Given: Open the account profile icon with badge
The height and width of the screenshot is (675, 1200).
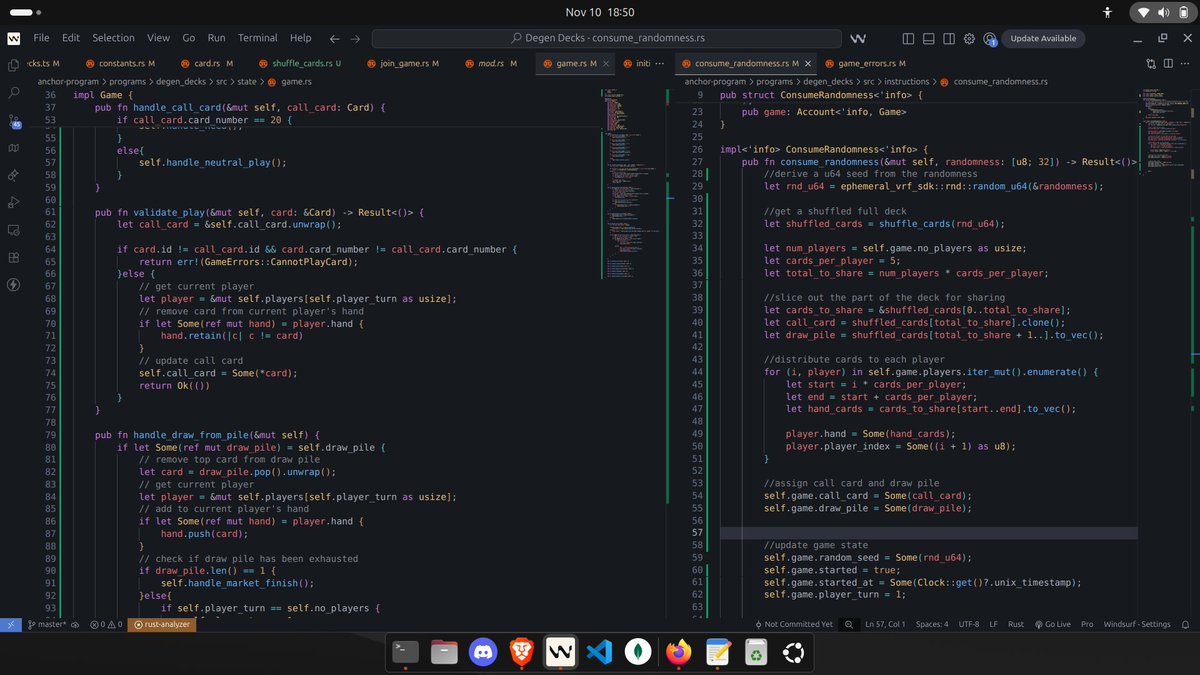Looking at the screenshot, I should (x=989, y=38).
